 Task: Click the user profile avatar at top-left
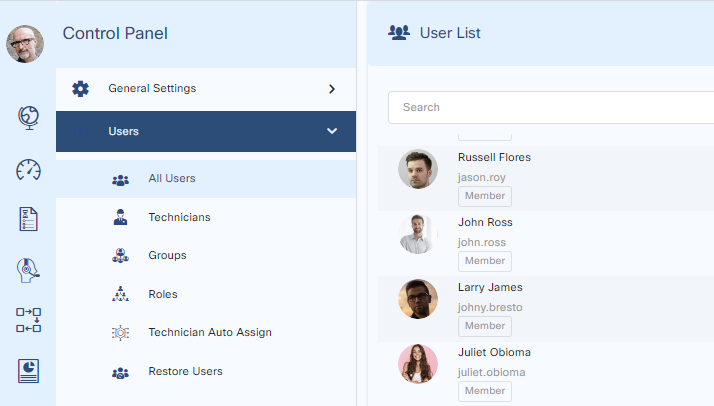tap(25, 44)
